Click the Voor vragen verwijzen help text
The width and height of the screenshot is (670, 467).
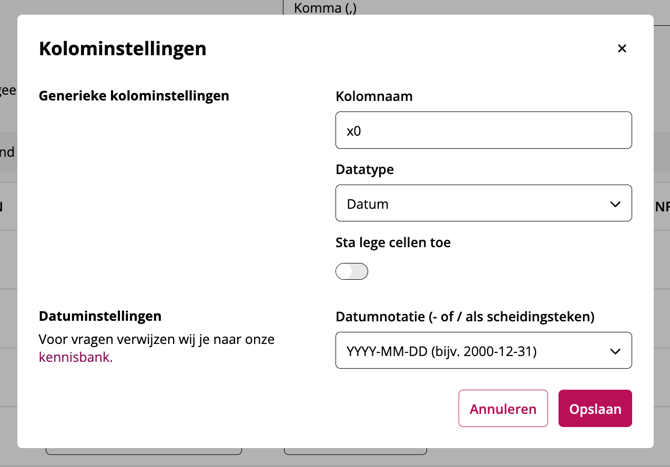[156, 339]
